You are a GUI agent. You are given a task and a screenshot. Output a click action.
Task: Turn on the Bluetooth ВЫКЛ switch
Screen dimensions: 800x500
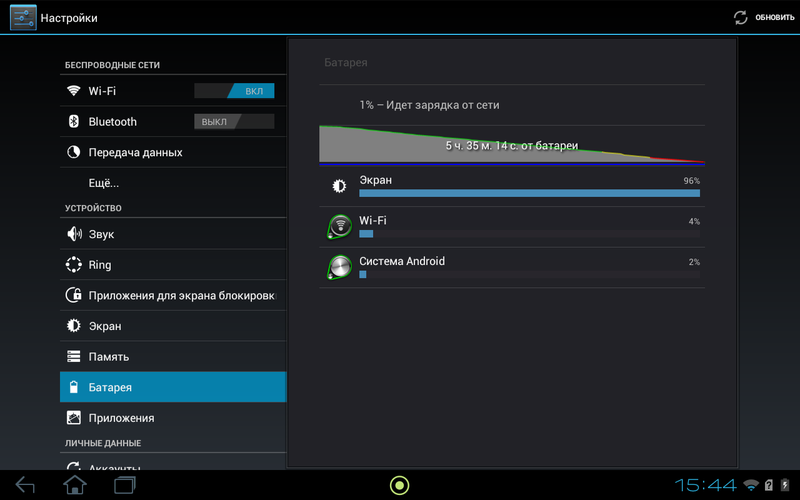(234, 121)
